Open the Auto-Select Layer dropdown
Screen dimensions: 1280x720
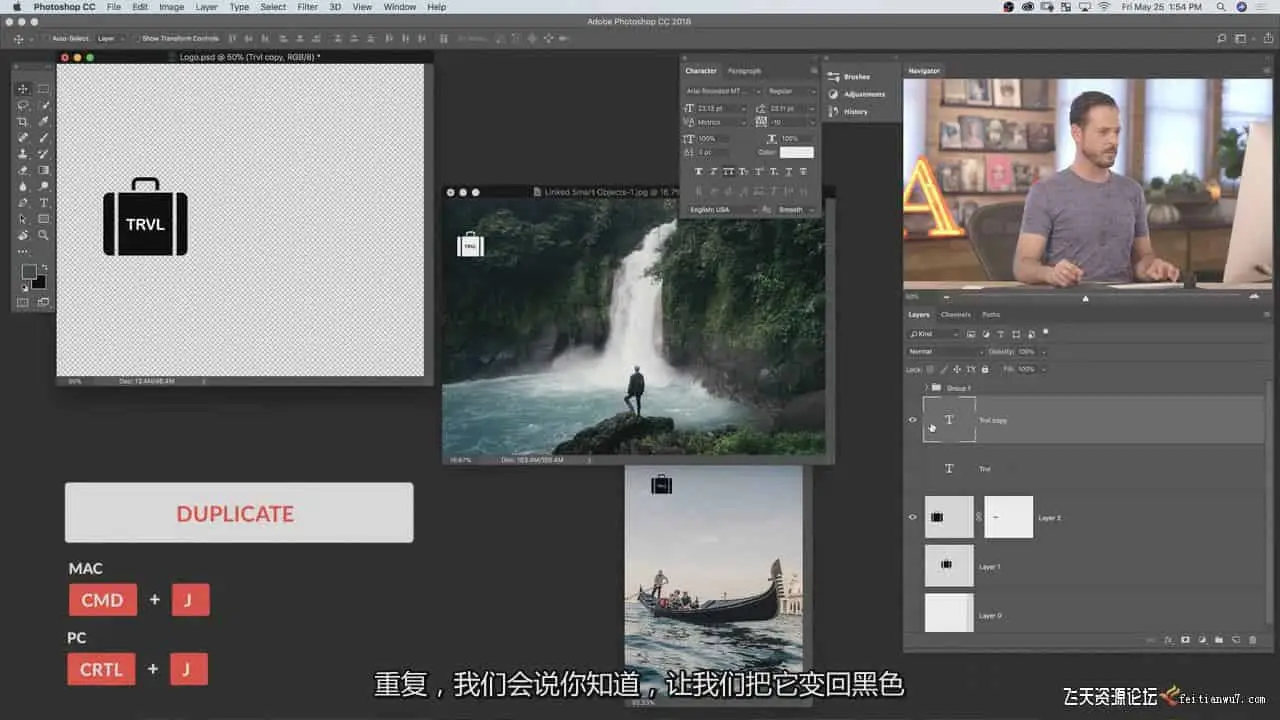click(x=109, y=39)
